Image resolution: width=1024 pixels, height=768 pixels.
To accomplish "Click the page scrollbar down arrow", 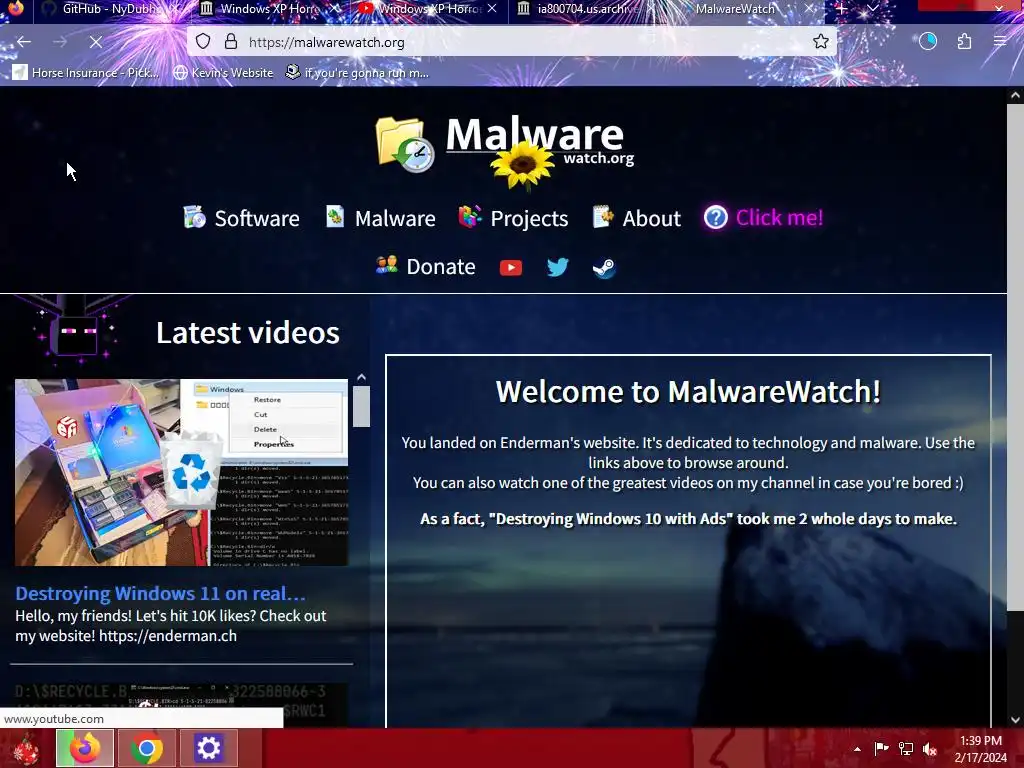I will click(x=1015, y=720).
